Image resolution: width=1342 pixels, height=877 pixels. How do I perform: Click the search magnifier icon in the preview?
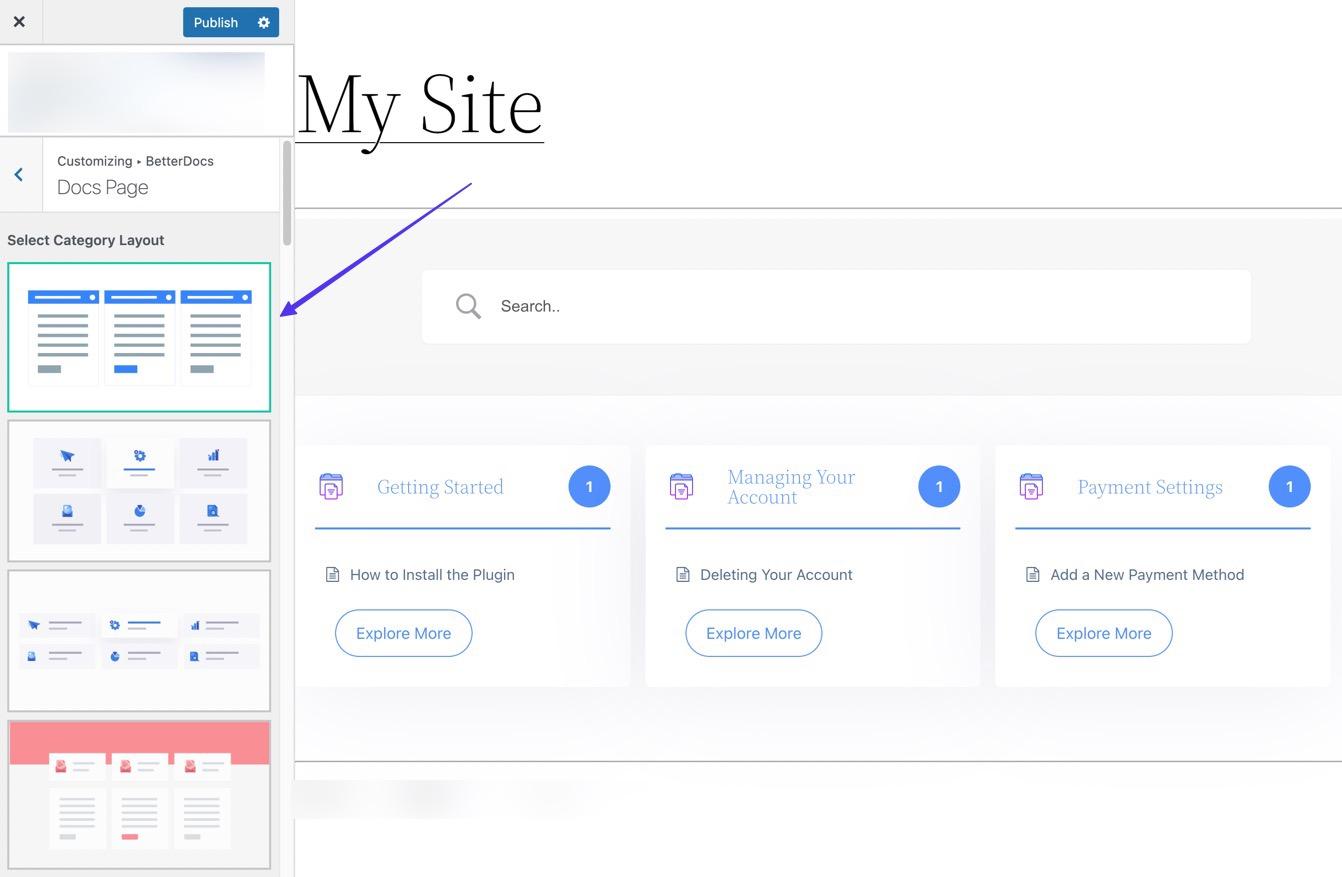coord(467,304)
